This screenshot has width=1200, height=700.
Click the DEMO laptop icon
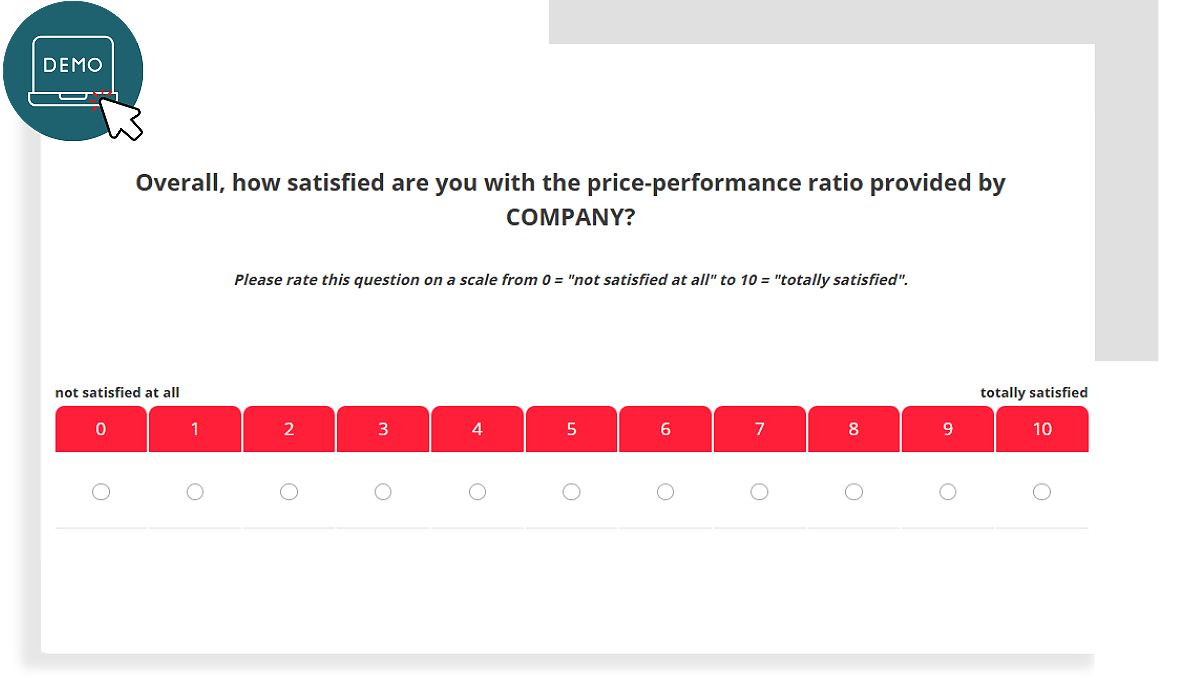click(73, 70)
